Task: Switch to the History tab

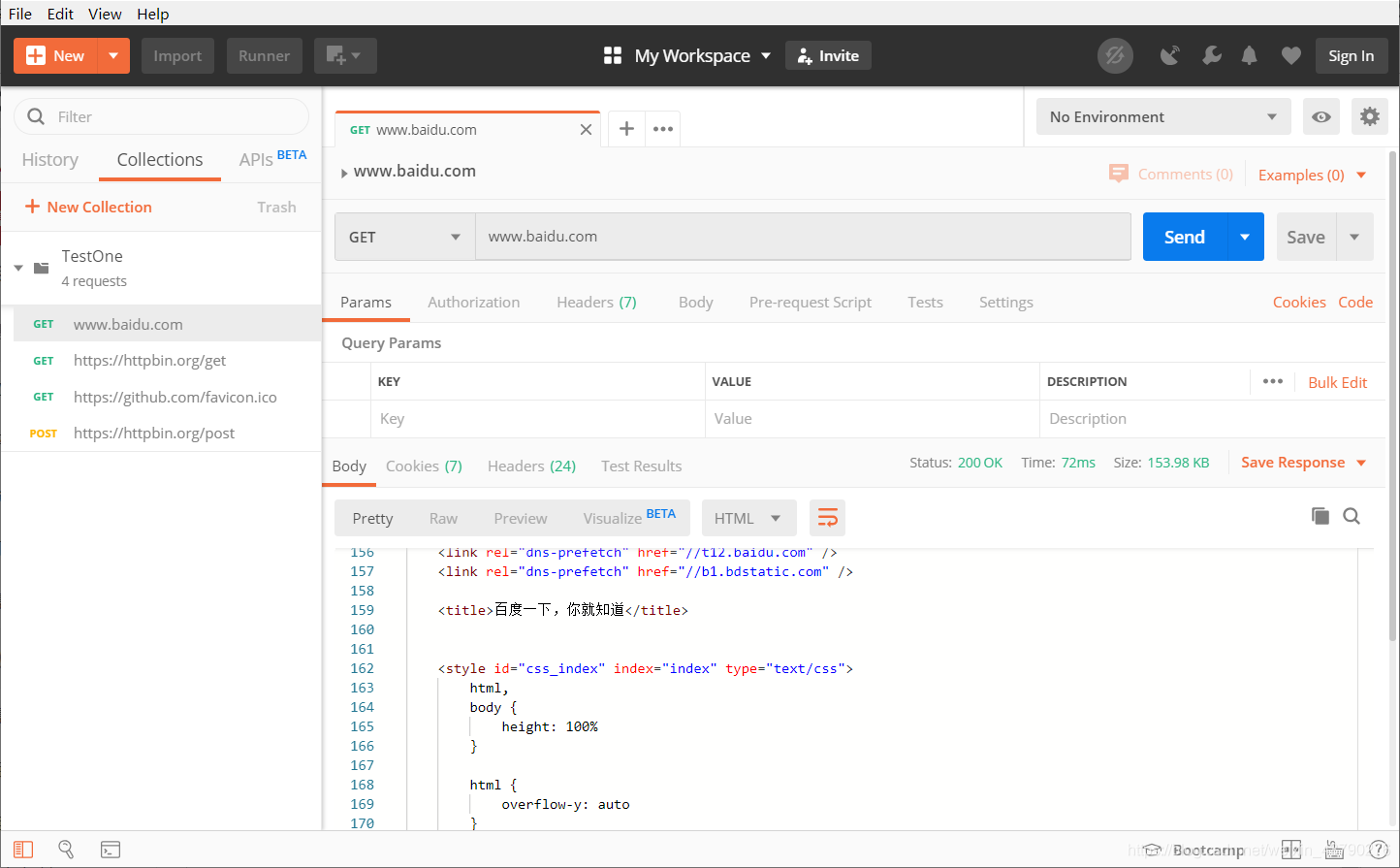Action: (50, 160)
